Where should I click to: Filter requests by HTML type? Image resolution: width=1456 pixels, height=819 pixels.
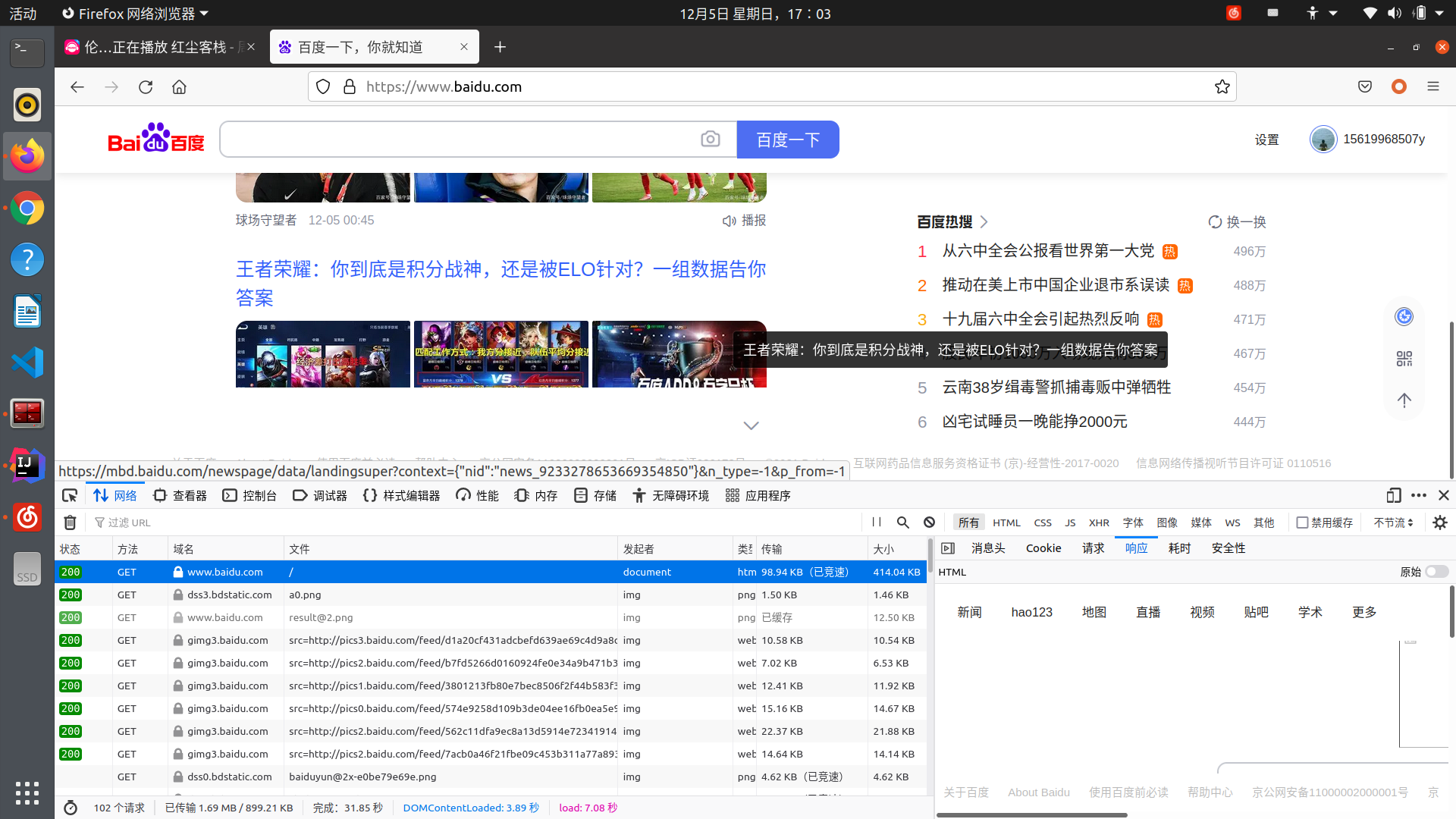(x=1006, y=522)
